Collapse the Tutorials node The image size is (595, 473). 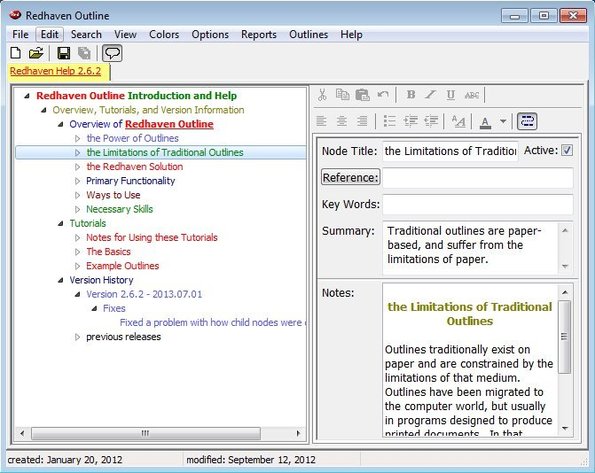pyautogui.click(x=60, y=224)
